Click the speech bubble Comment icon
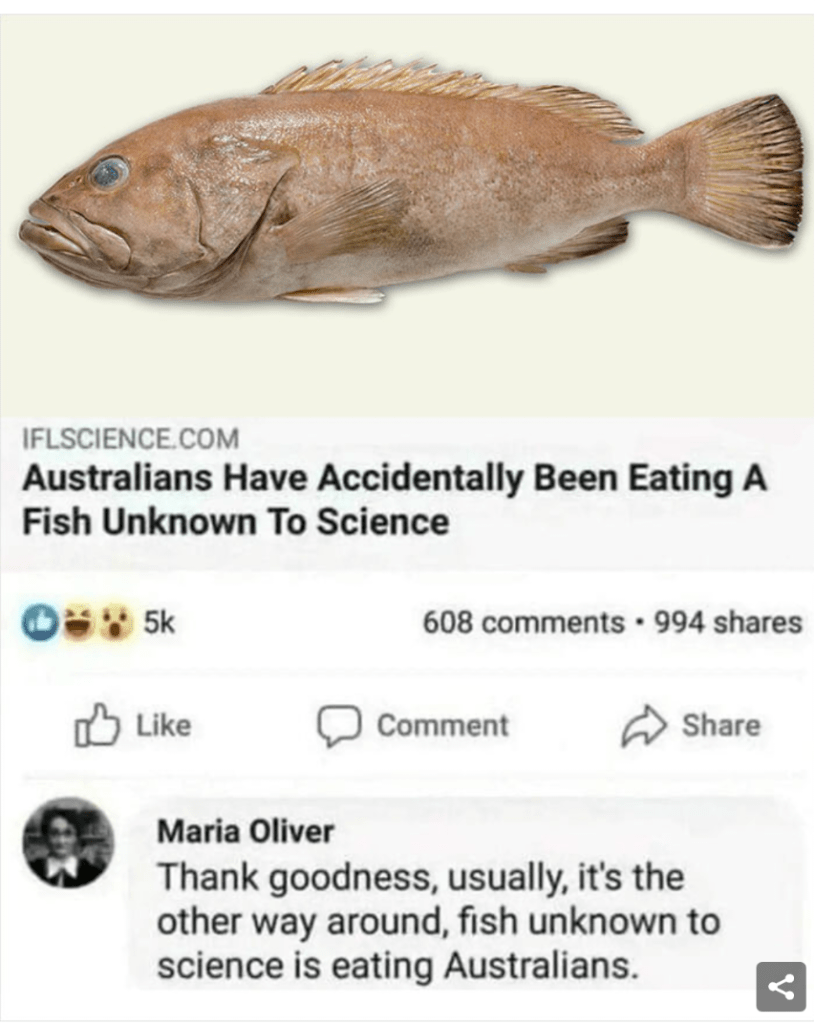This screenshot has height=1024, width=815. [x=339, y=726]
